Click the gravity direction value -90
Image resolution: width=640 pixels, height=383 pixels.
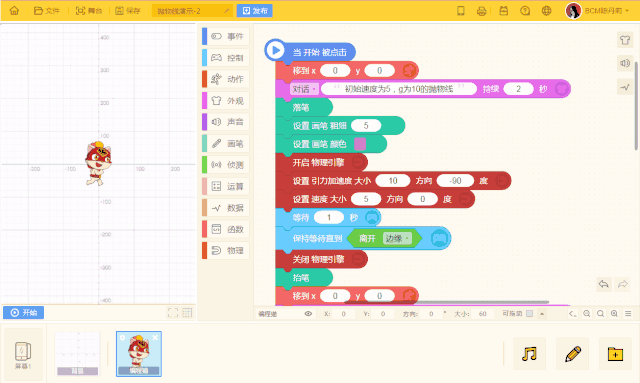(x=456, y=180)
